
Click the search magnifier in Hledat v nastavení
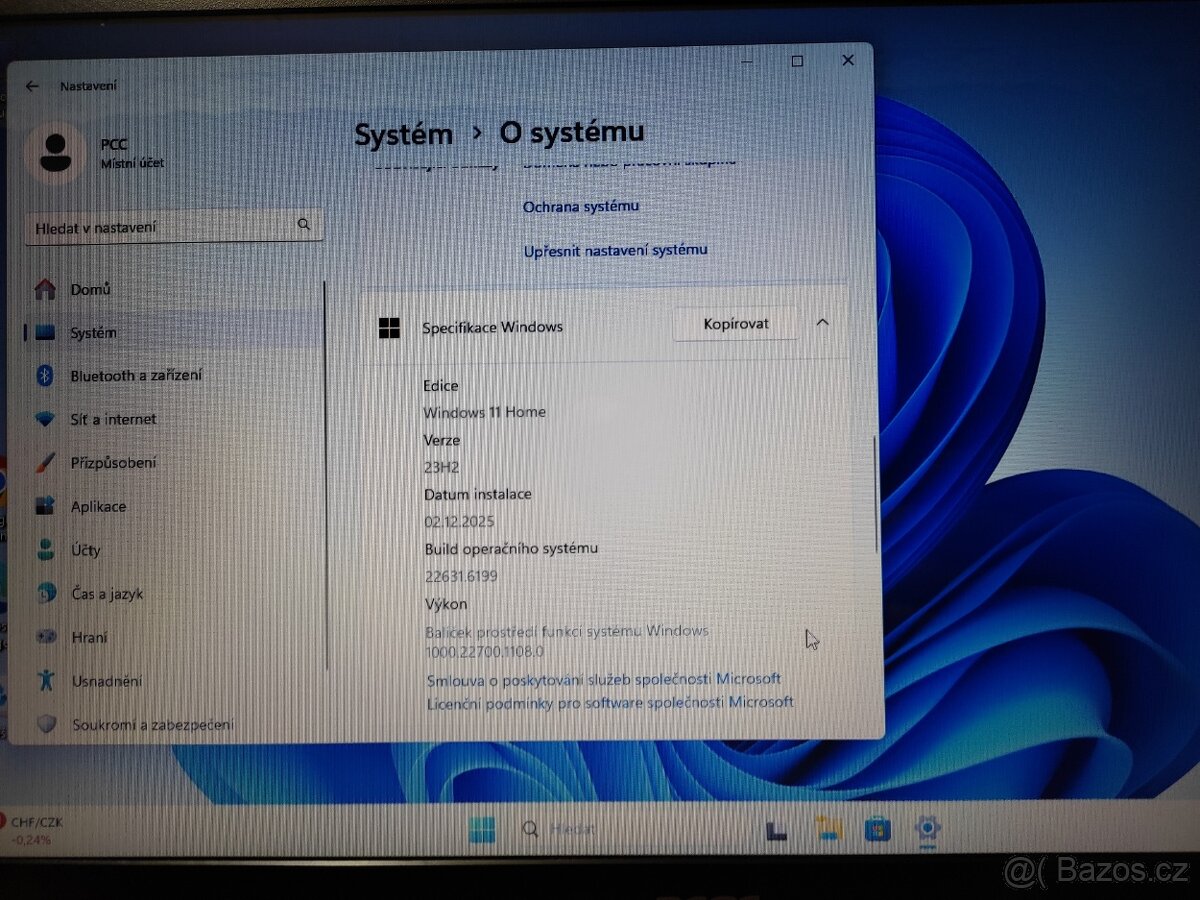(x=304, y=225)
